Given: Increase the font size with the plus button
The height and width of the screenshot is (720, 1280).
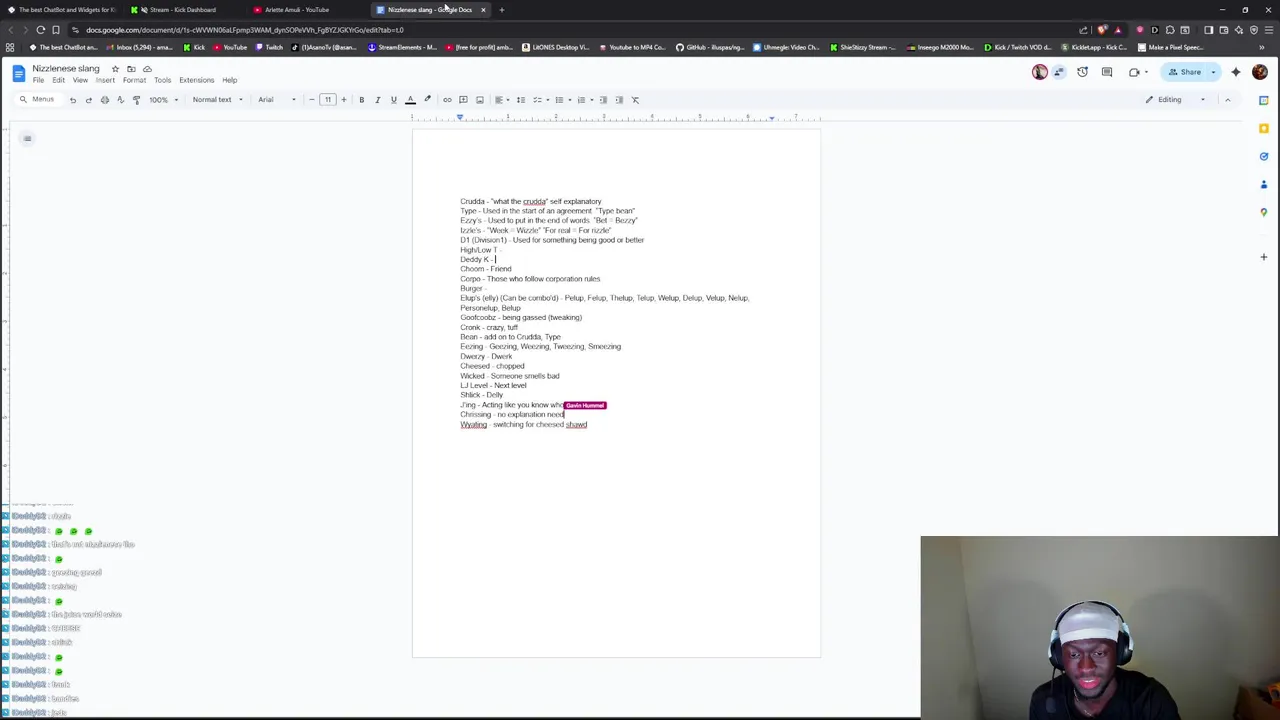Looking at the screenshot, I should click(x=343, y=100).
